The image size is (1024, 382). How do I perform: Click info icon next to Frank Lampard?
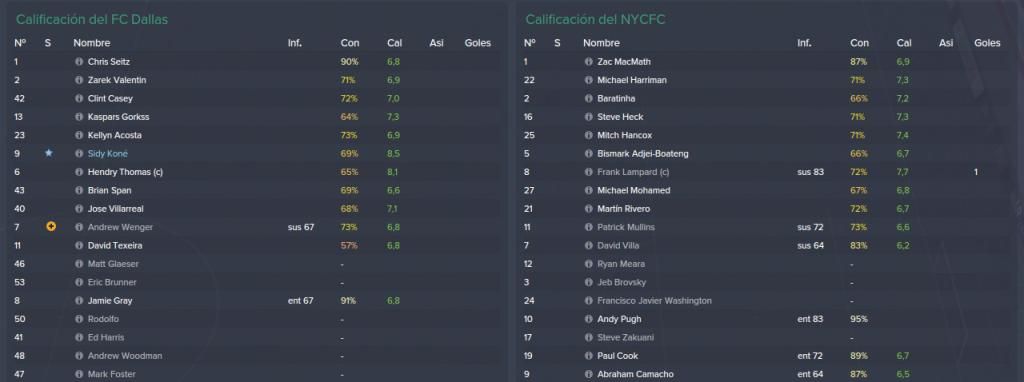pyautogui.click(x=588, y=172)
